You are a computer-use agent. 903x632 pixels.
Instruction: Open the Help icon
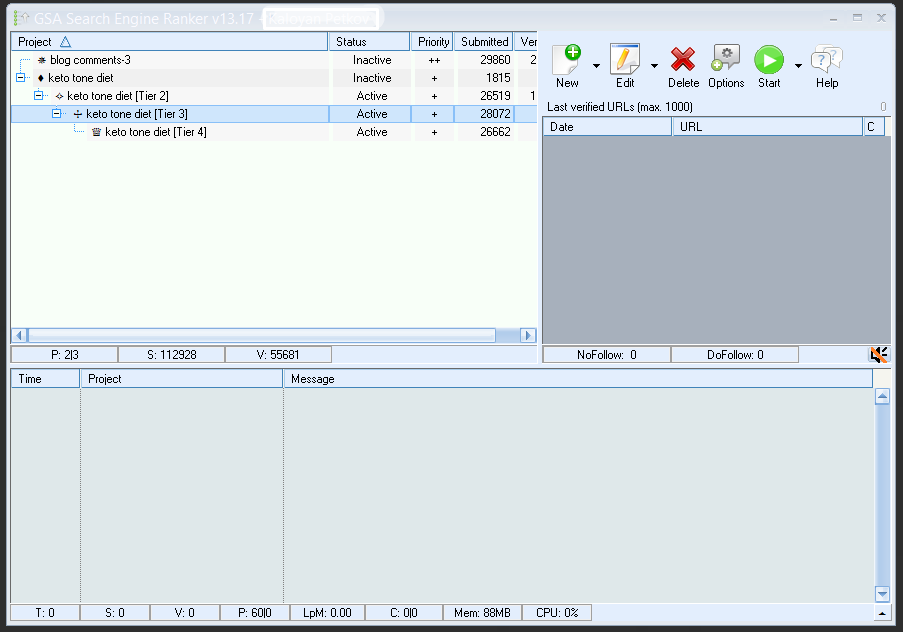tap(826, 60)
